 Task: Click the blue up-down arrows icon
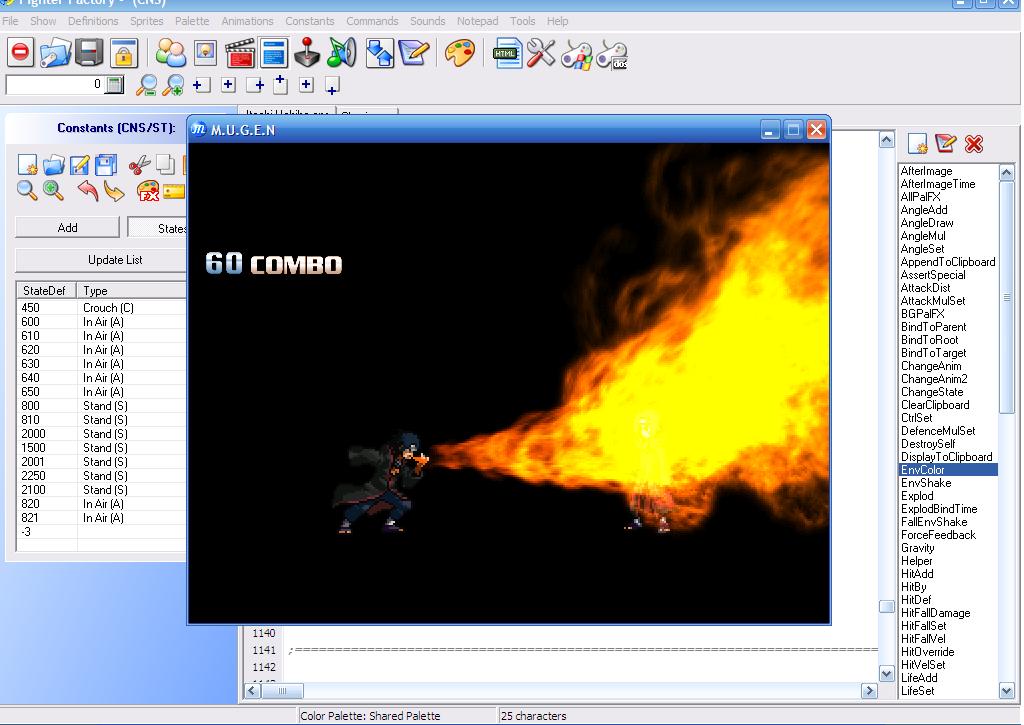tap(379, 53)
